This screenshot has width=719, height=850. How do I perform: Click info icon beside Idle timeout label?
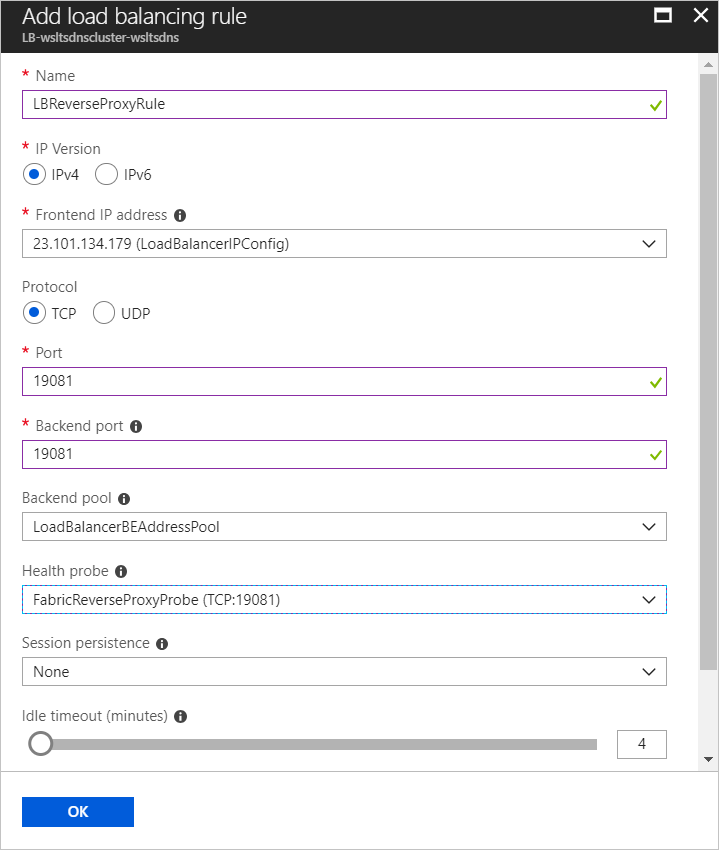pos(180,717)
